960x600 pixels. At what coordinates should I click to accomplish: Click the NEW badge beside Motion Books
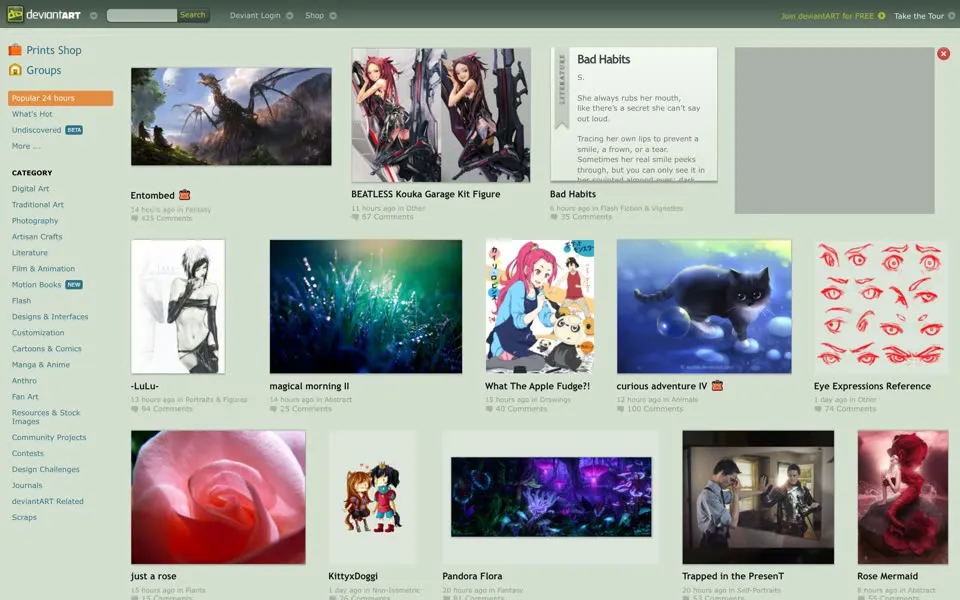(x=74, y=285)
